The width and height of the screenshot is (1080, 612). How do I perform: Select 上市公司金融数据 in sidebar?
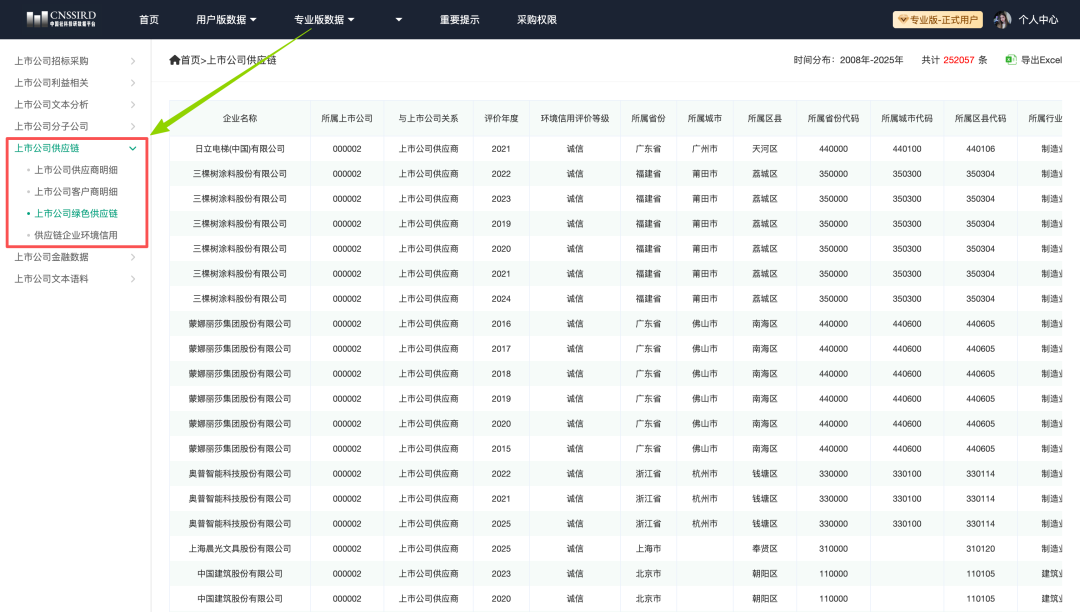pyautogui.click(x=52, y=257)
